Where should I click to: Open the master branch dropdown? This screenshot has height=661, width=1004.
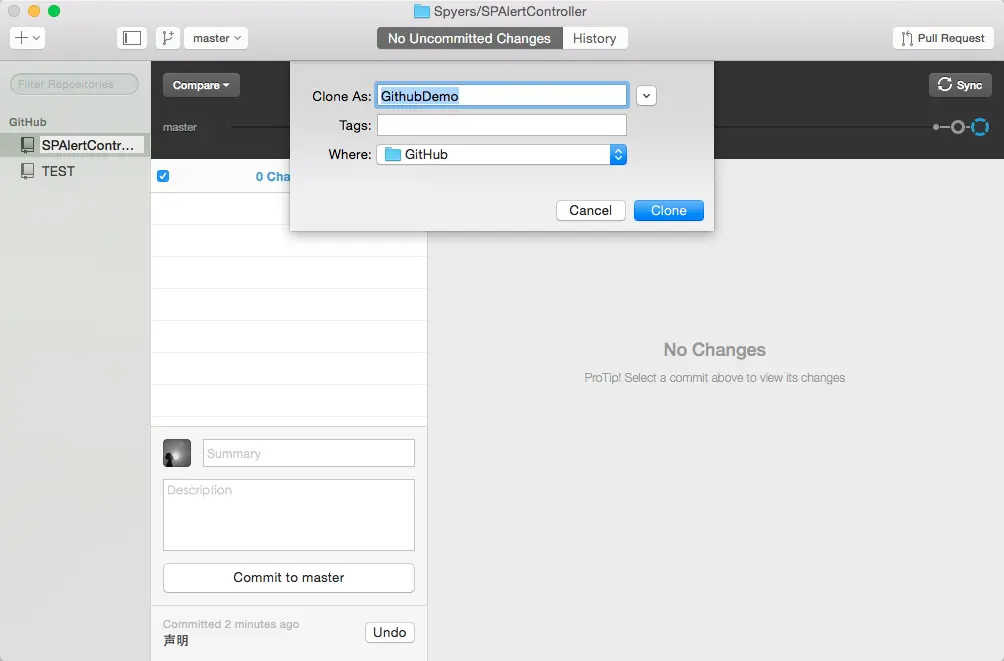tap(216, 38)
